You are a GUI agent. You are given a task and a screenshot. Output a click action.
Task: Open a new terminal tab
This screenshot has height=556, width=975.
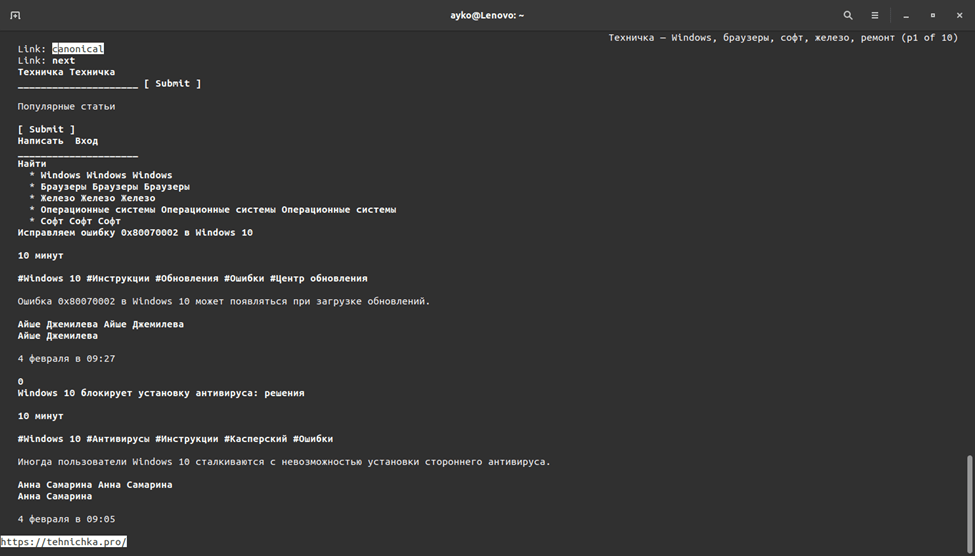[15, 15]
